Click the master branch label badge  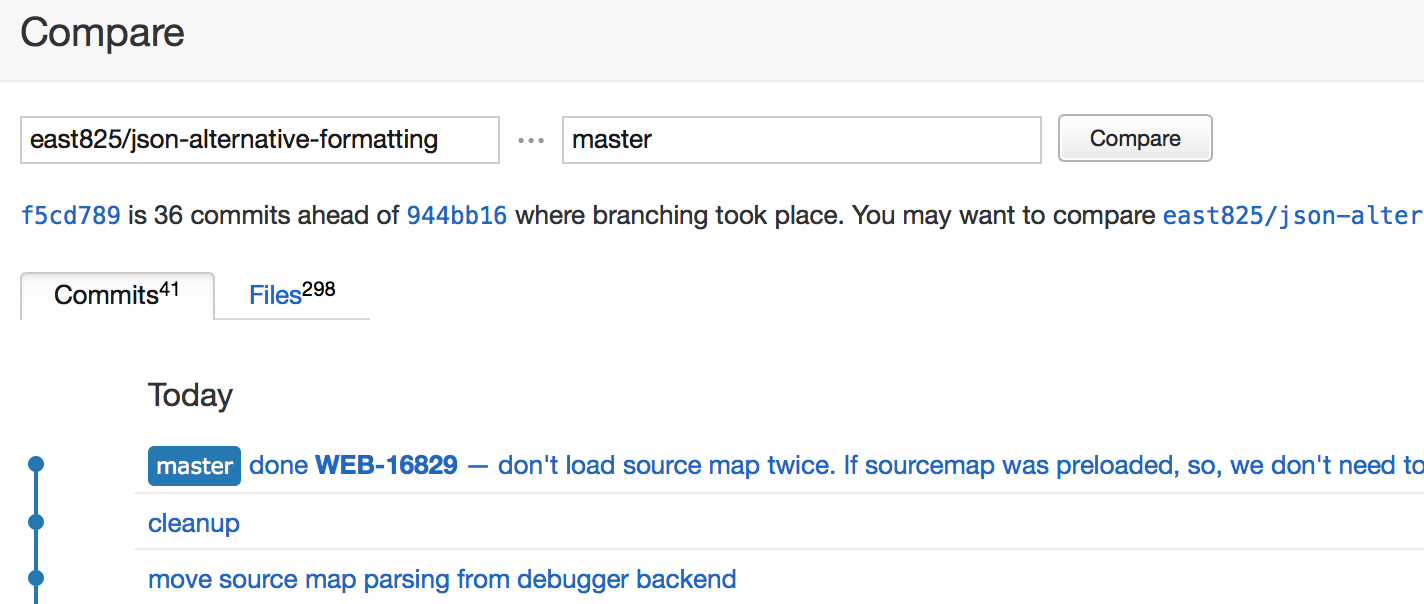194,466
